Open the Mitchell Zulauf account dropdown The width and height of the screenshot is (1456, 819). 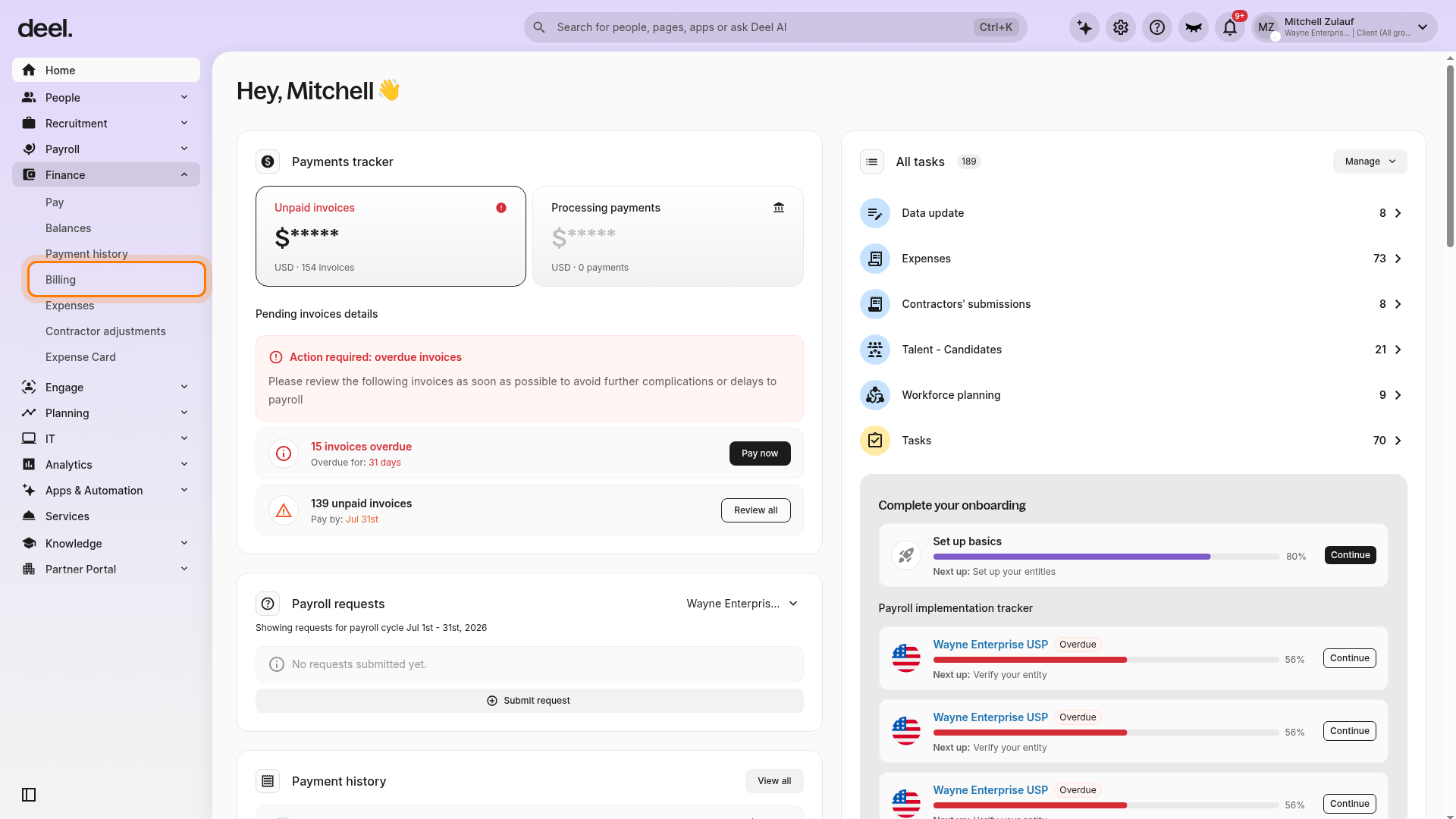point(1344,27)
